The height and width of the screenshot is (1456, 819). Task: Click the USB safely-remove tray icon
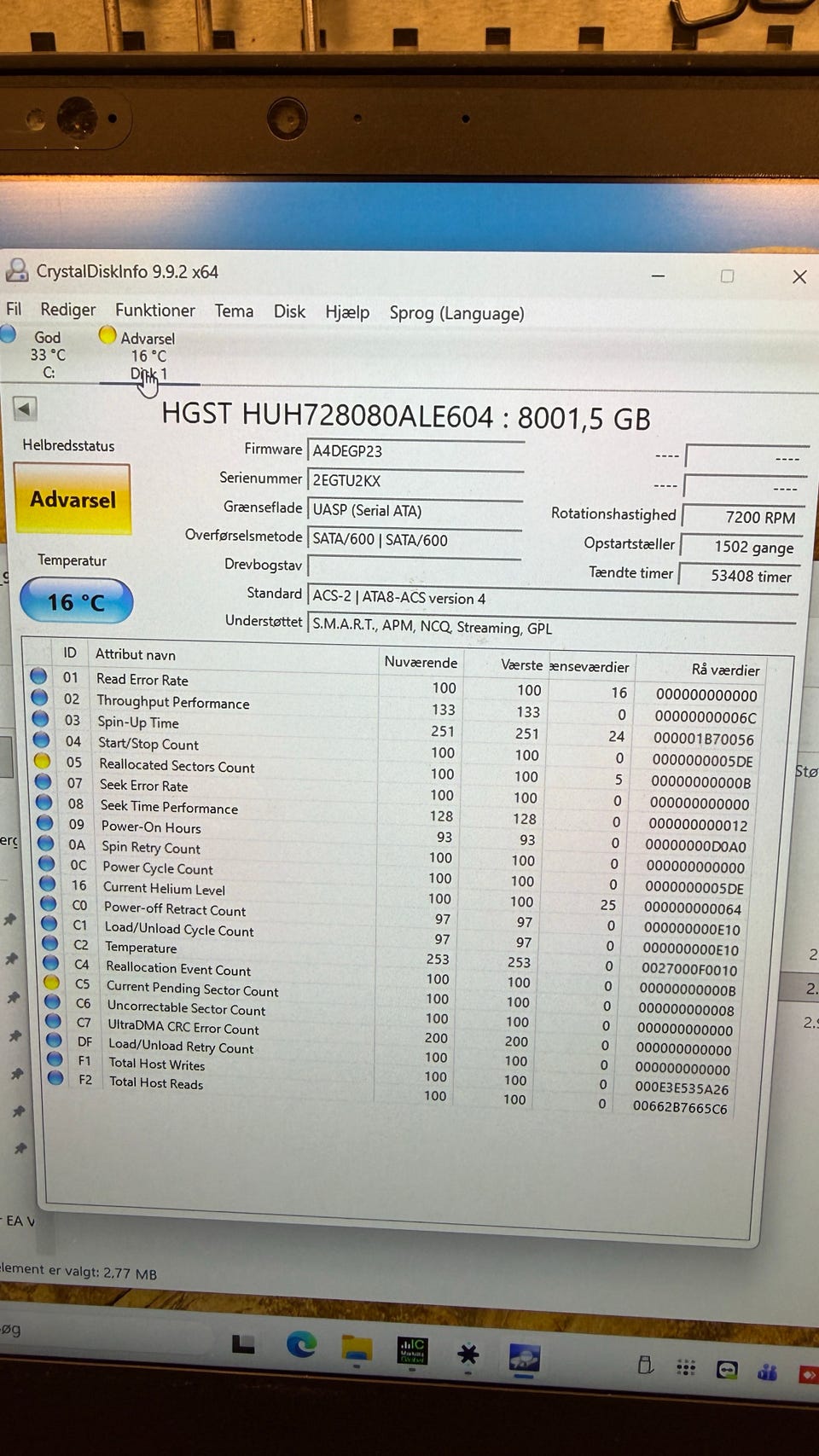pyautogui.click(x=646, y=1365)
